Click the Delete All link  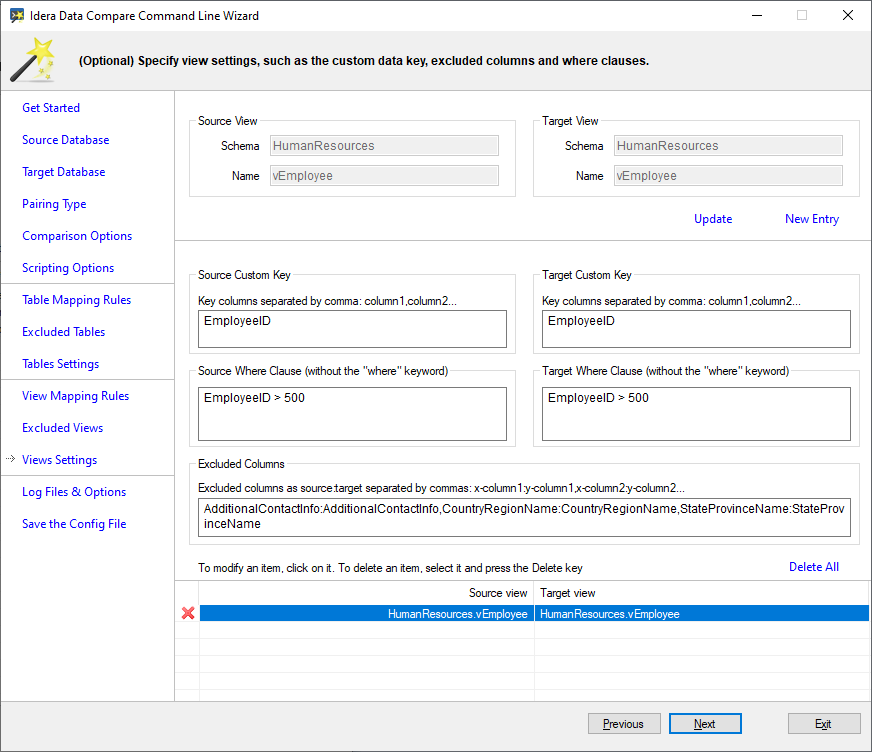click(x=813, y=567)
